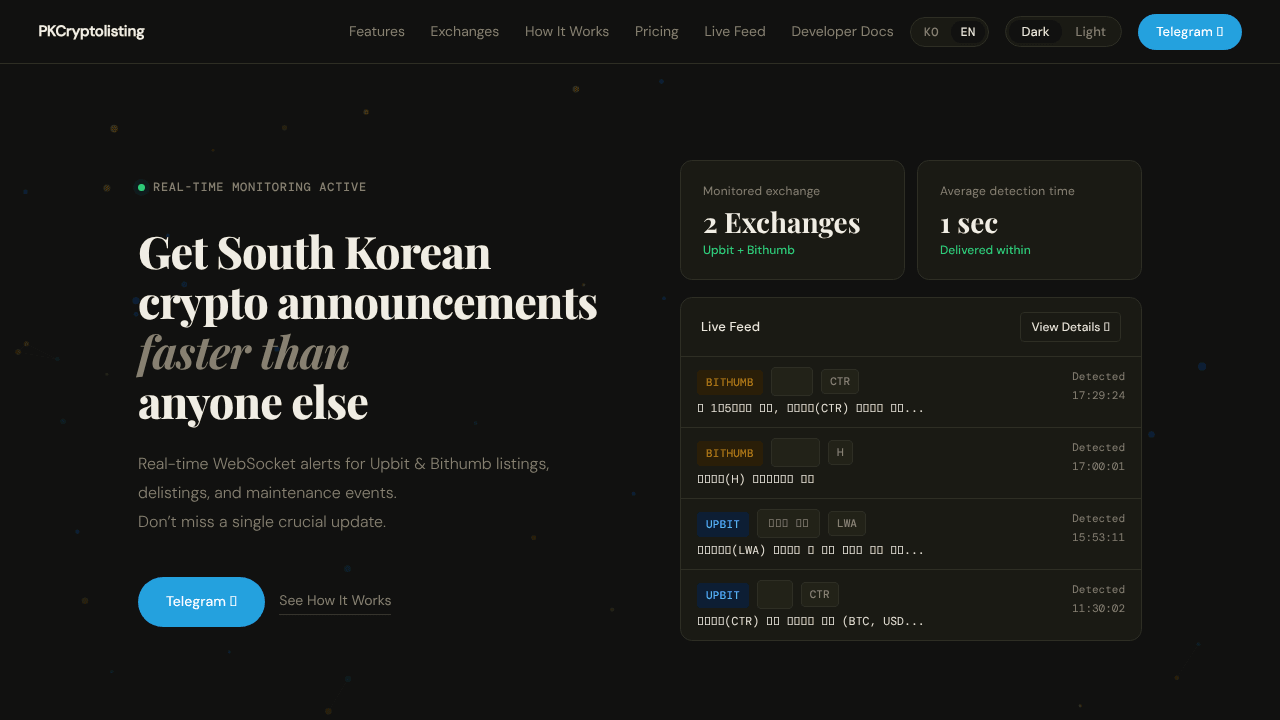Click the BITHUMB tag at 17:00:01
The image size is (1280, 720).
[730, 453]
